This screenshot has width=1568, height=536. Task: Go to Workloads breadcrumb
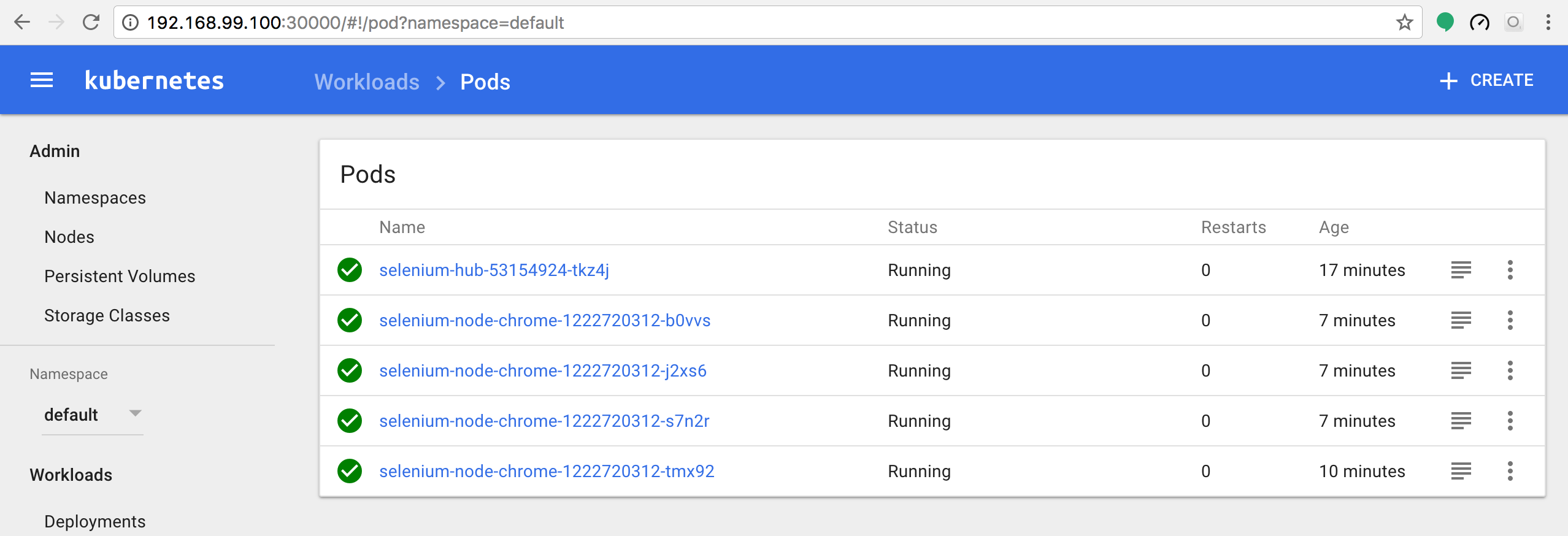click(x=367, y=82)
